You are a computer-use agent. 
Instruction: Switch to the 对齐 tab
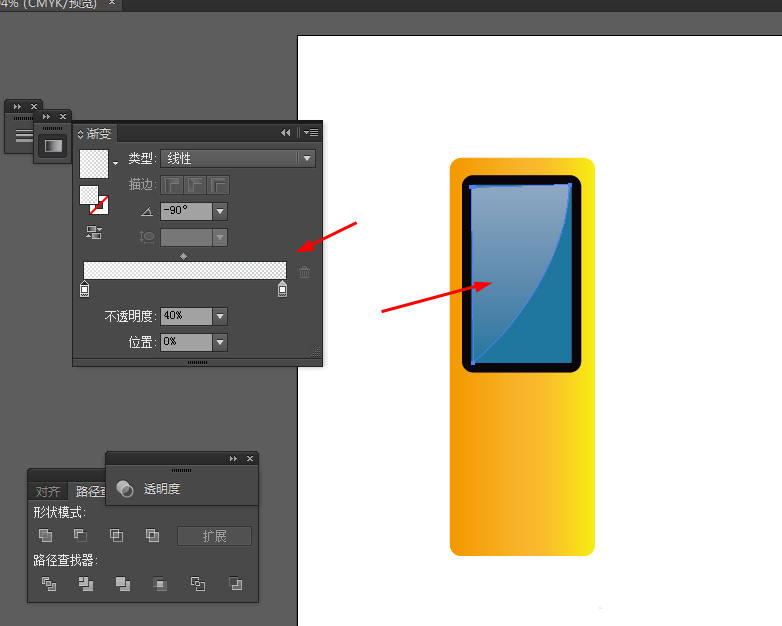[48, 491]
